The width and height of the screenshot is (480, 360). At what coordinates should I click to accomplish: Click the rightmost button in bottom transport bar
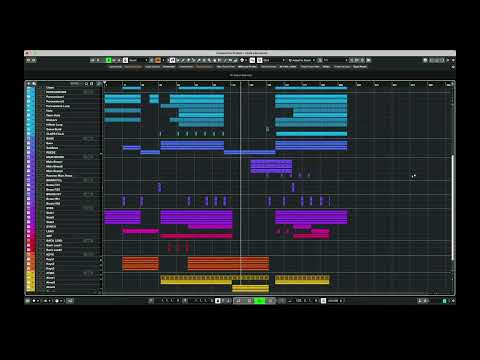point(453,301)
